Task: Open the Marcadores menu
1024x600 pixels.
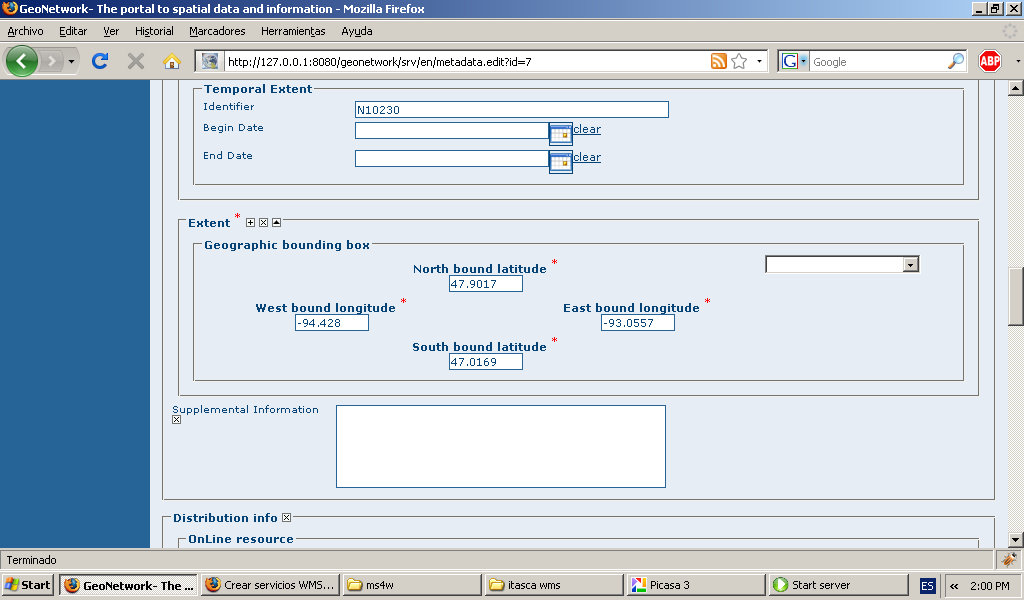Action: coord(217,31)
